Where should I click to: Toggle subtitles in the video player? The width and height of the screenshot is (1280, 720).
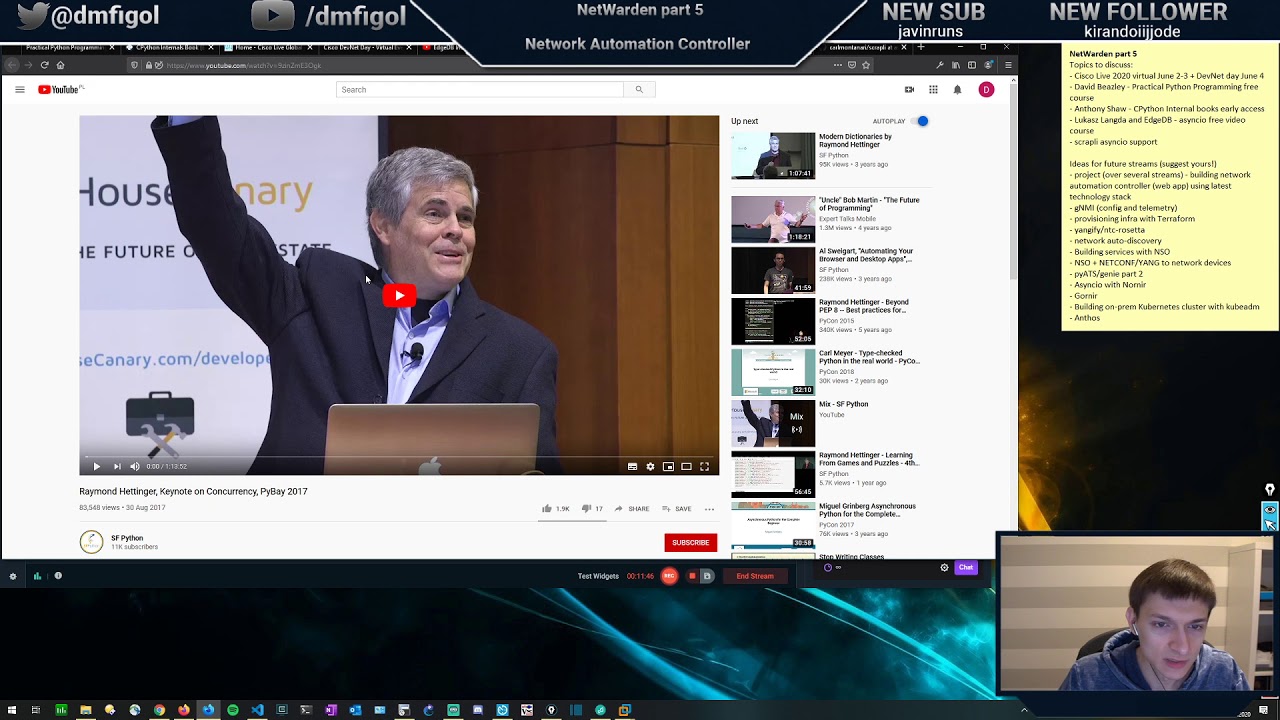632,466
